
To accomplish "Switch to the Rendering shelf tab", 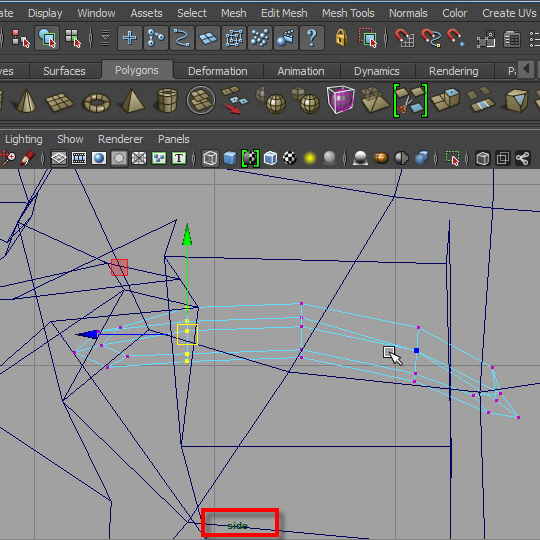I will [454, 71].
